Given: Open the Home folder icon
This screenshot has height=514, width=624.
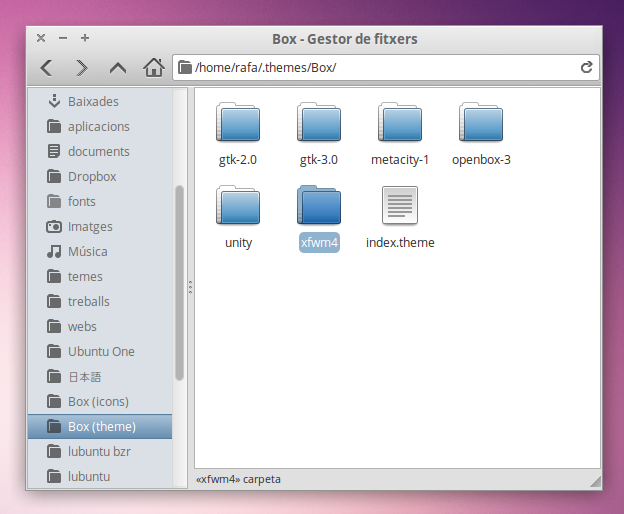Looking at the screenshot, I should (x=153, y=68).
